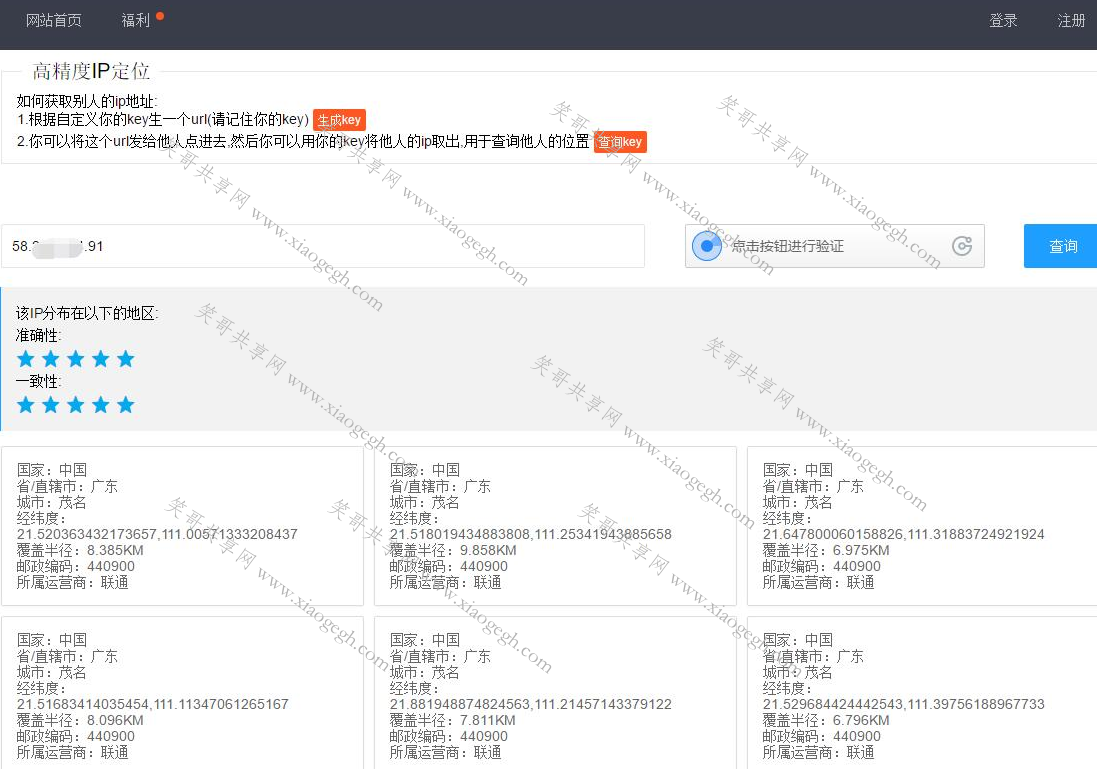Select the 覆盖半径：8.096KM text
The height and width of the screenshot is (769, 1097).
[80, 720]
